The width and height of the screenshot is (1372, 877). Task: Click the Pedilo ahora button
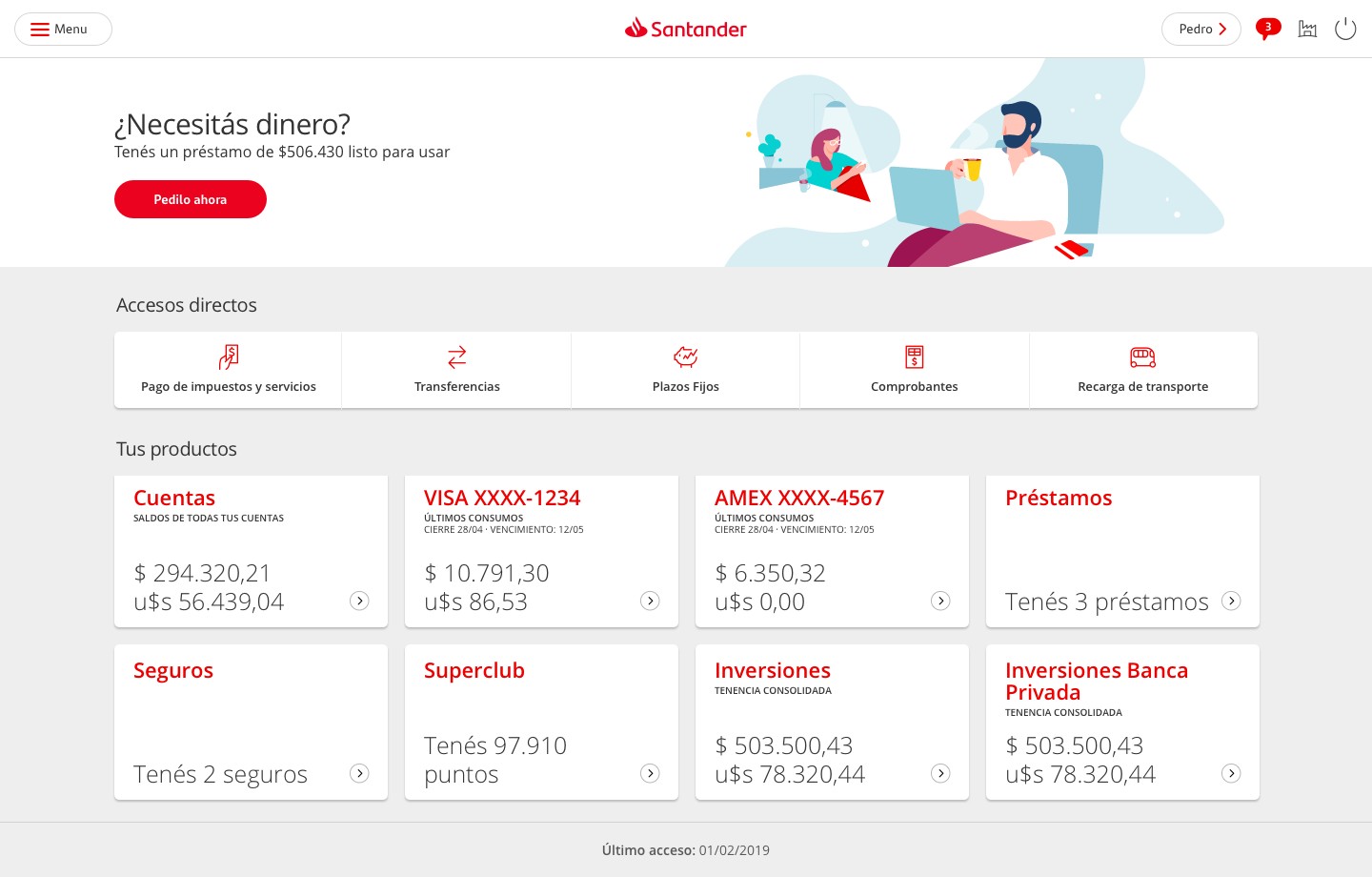(x=191, y=199)
